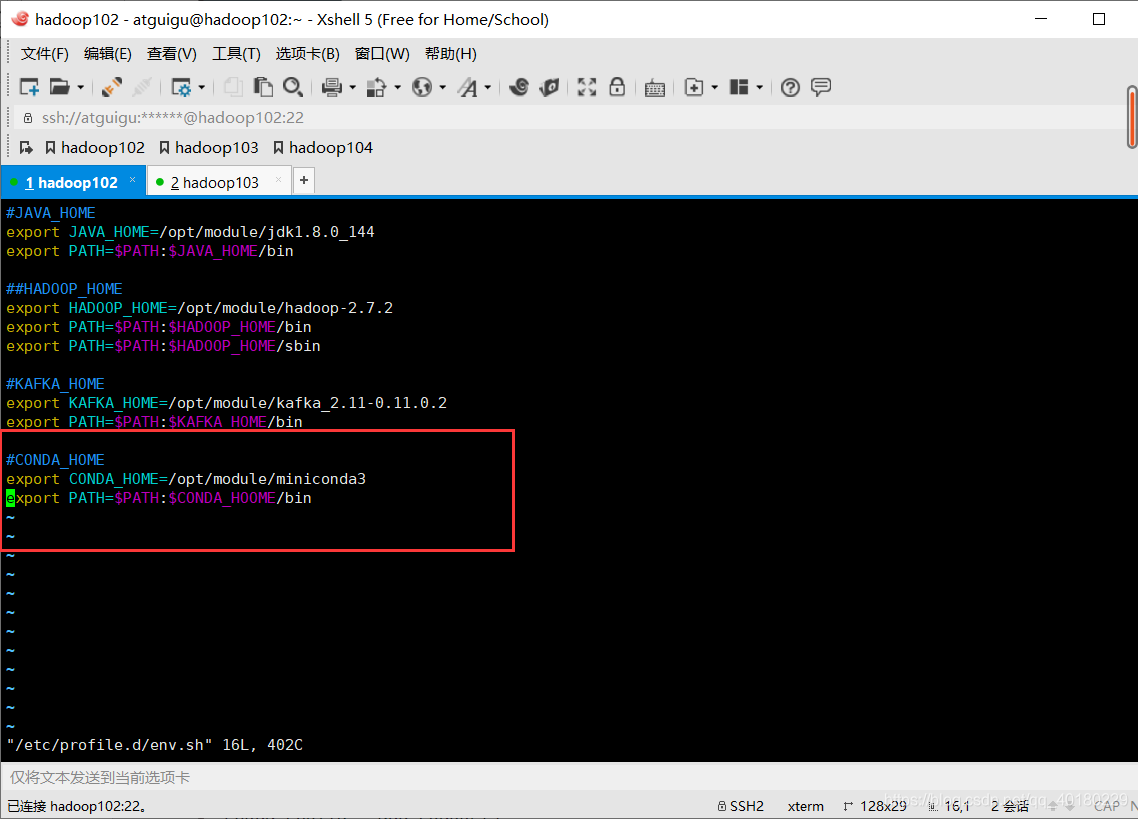Expand the file transfer dropdown arrow
The height and width of the screenshot is (819, 1138).
pos(398,88)
